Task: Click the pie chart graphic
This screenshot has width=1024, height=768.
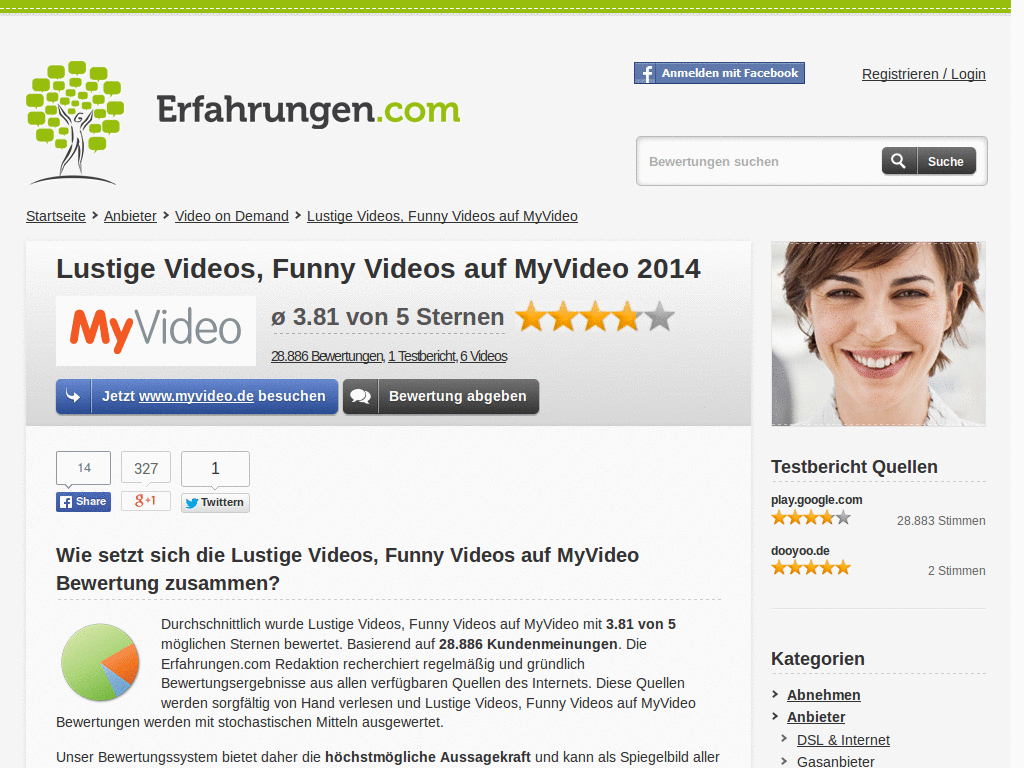Action: [100, 662]
